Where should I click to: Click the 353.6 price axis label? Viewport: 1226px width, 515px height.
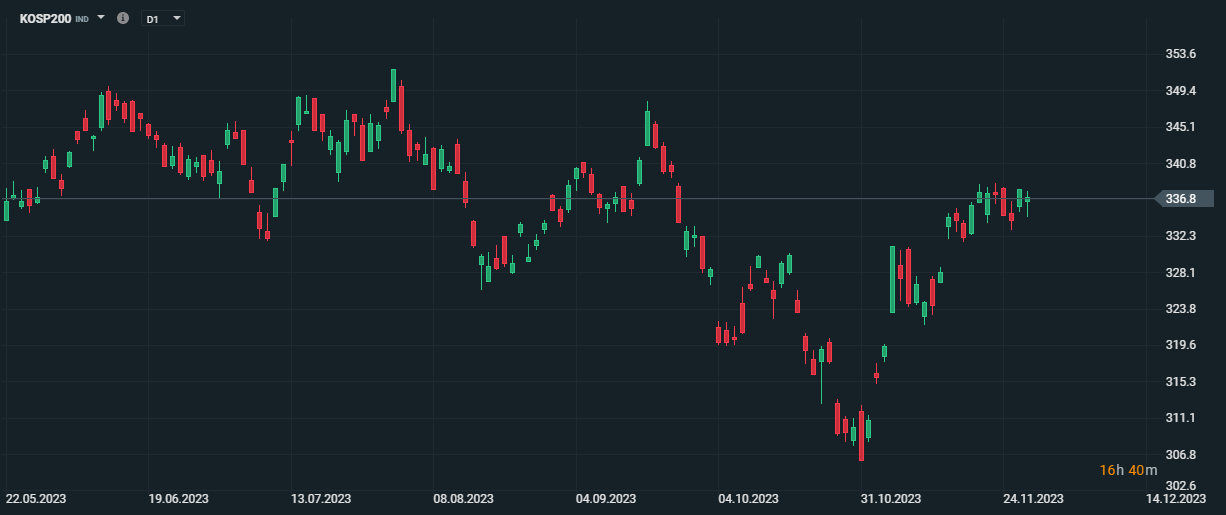point(1181,54)
